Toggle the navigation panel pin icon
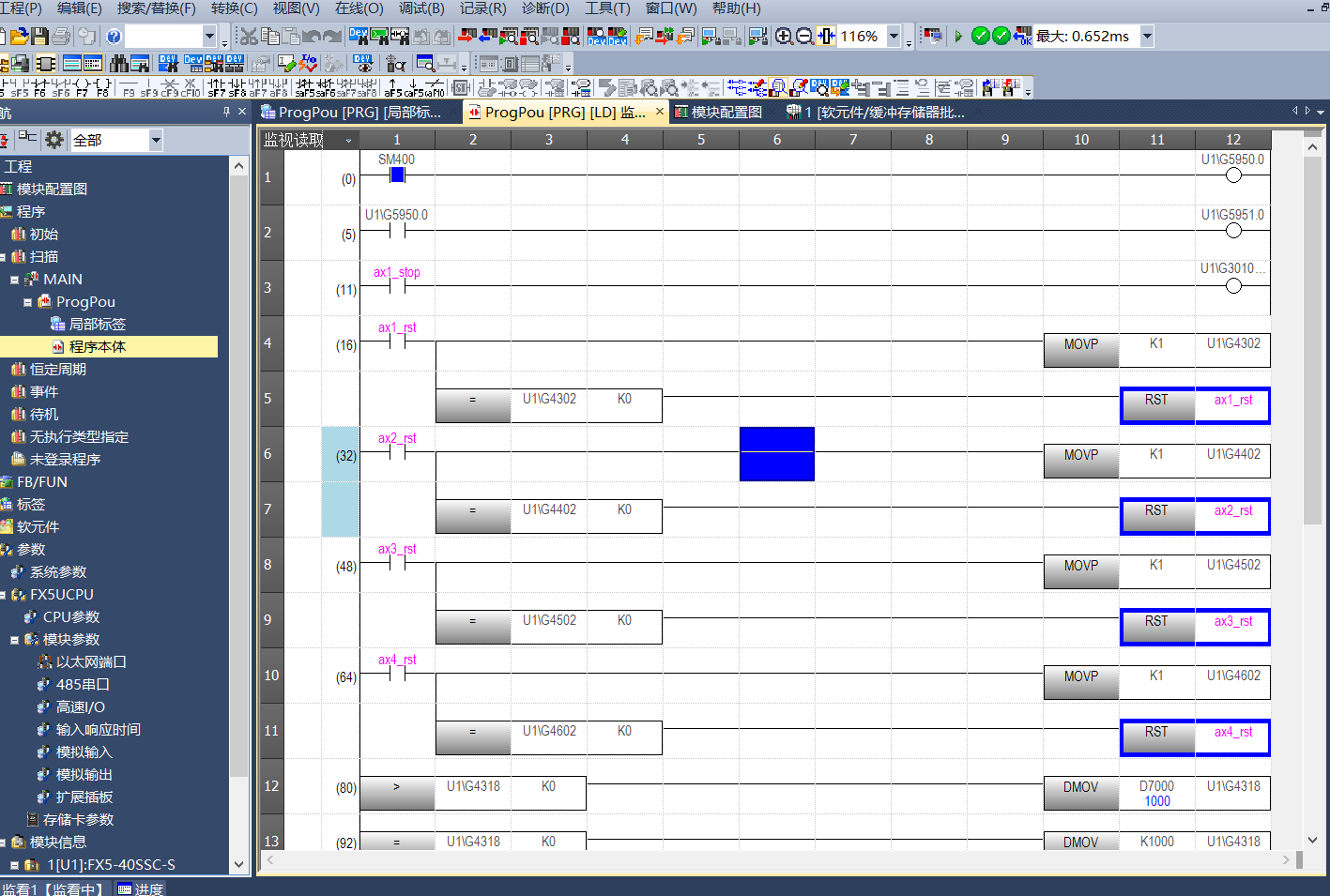 pos(226,112)
